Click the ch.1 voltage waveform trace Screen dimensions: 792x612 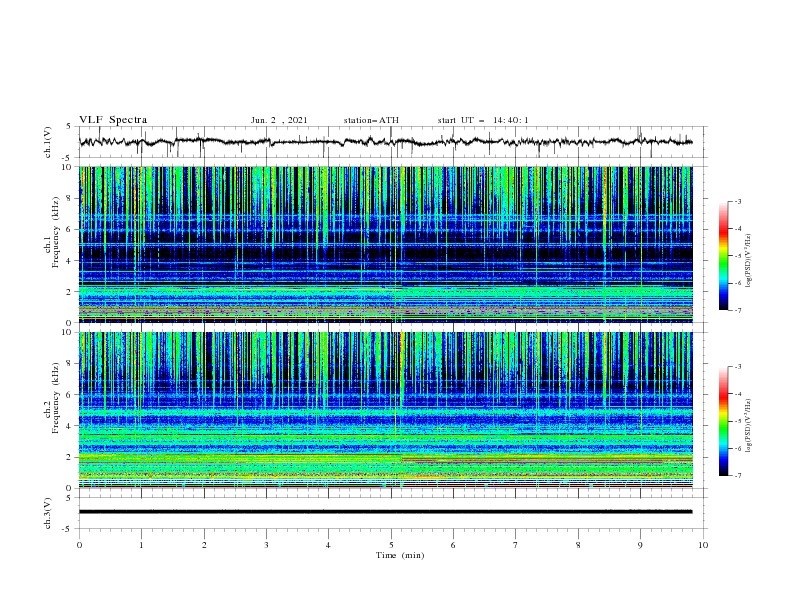pos(385,142)
